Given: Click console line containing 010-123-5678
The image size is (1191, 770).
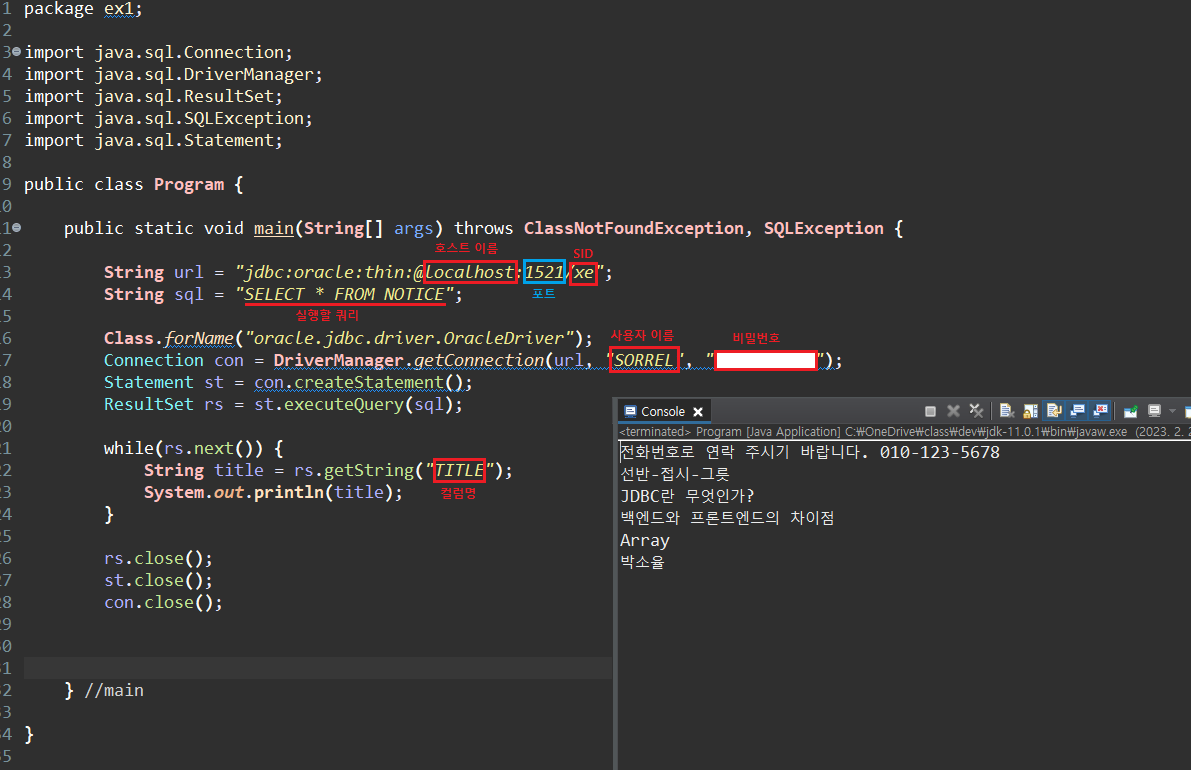Looking at the screenshot, I should 810,452.
